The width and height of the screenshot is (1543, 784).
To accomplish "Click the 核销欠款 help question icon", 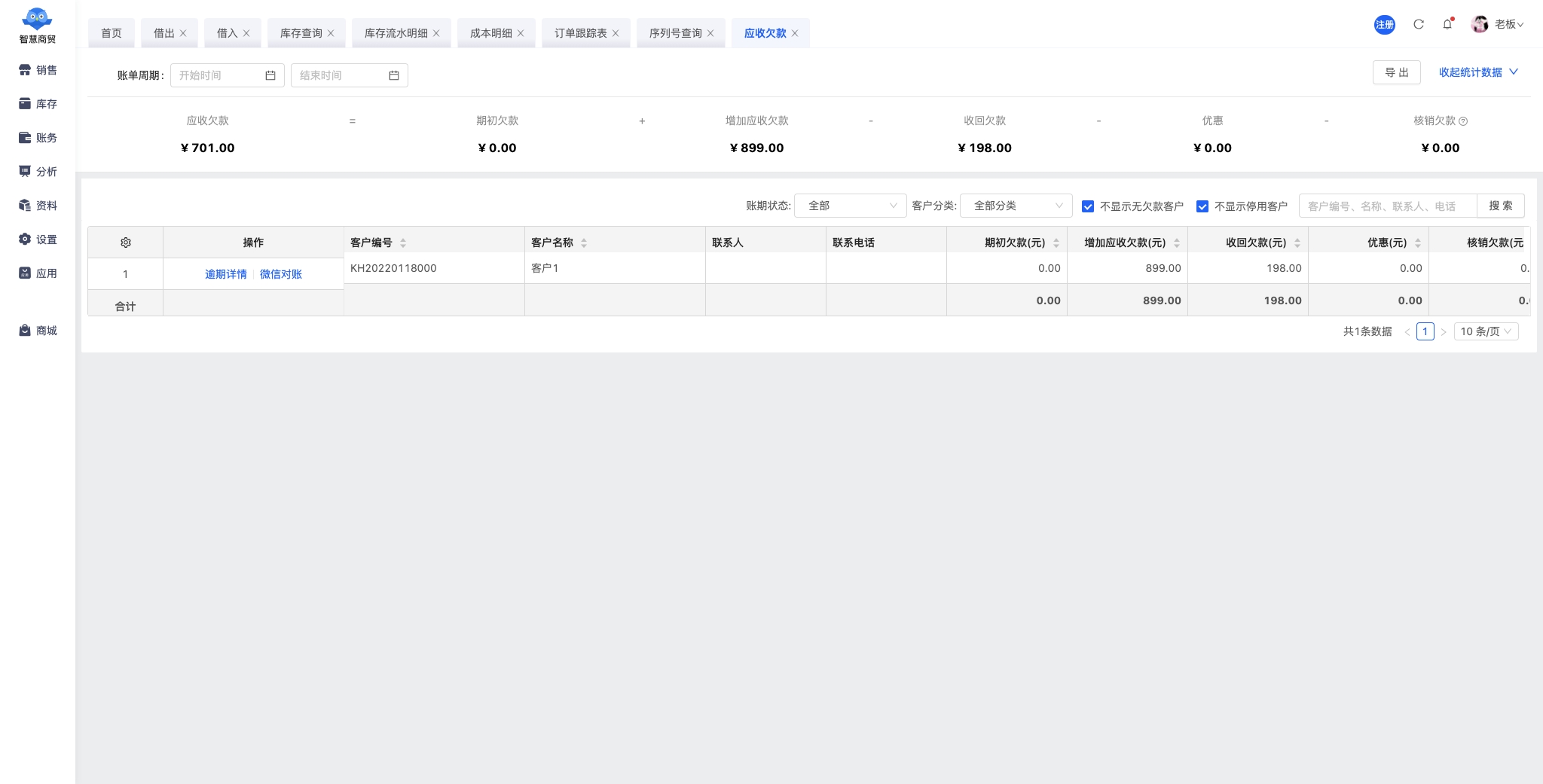I will tap(1463, 121).
